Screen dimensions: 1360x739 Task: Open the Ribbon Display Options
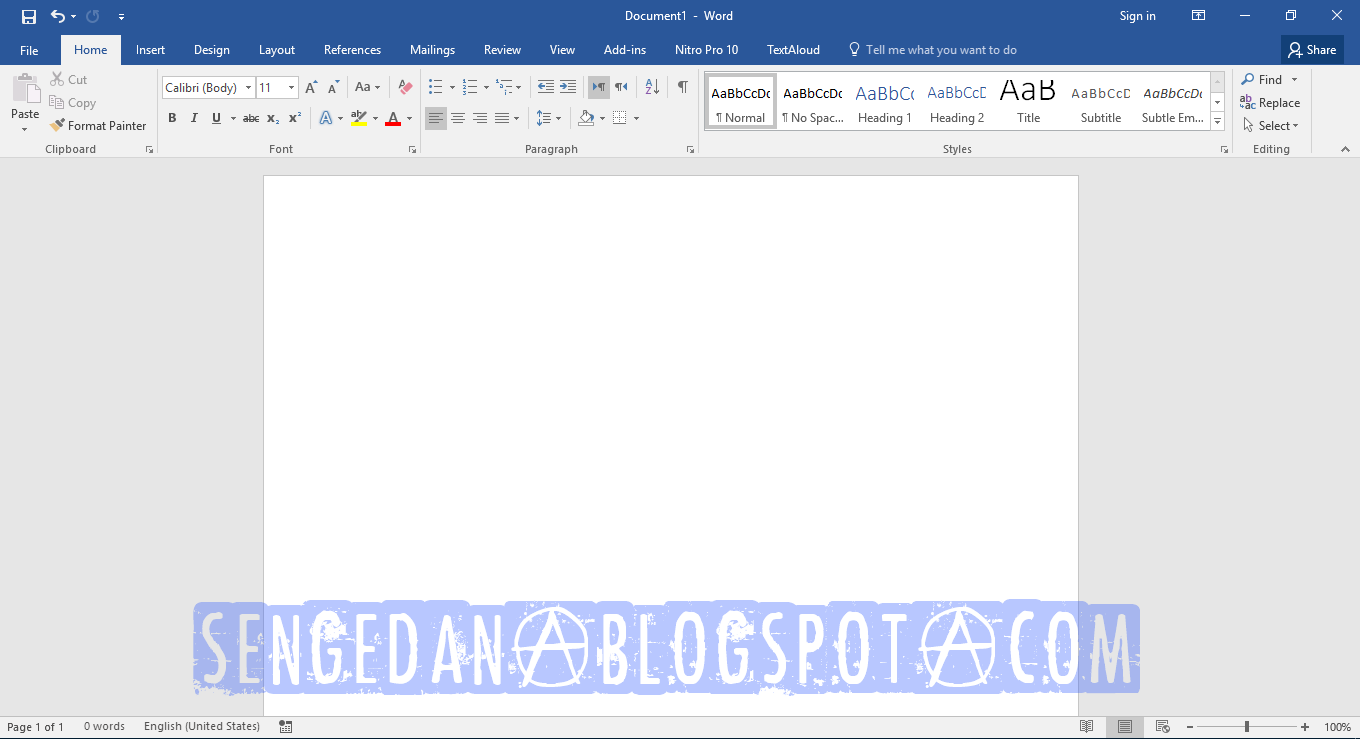(1198, 16)
